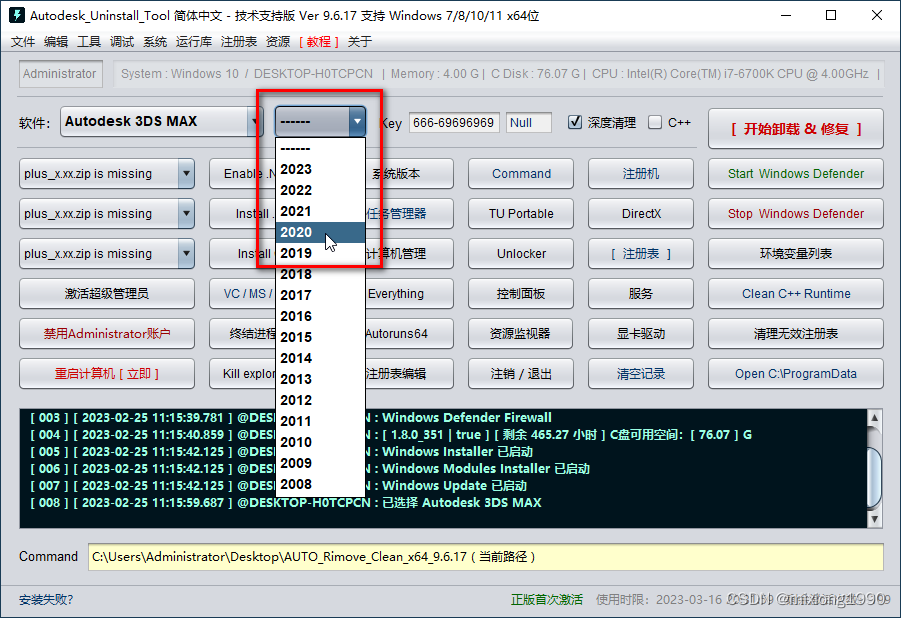
Task: Open the 资源 menu
Action: [278, 42]
